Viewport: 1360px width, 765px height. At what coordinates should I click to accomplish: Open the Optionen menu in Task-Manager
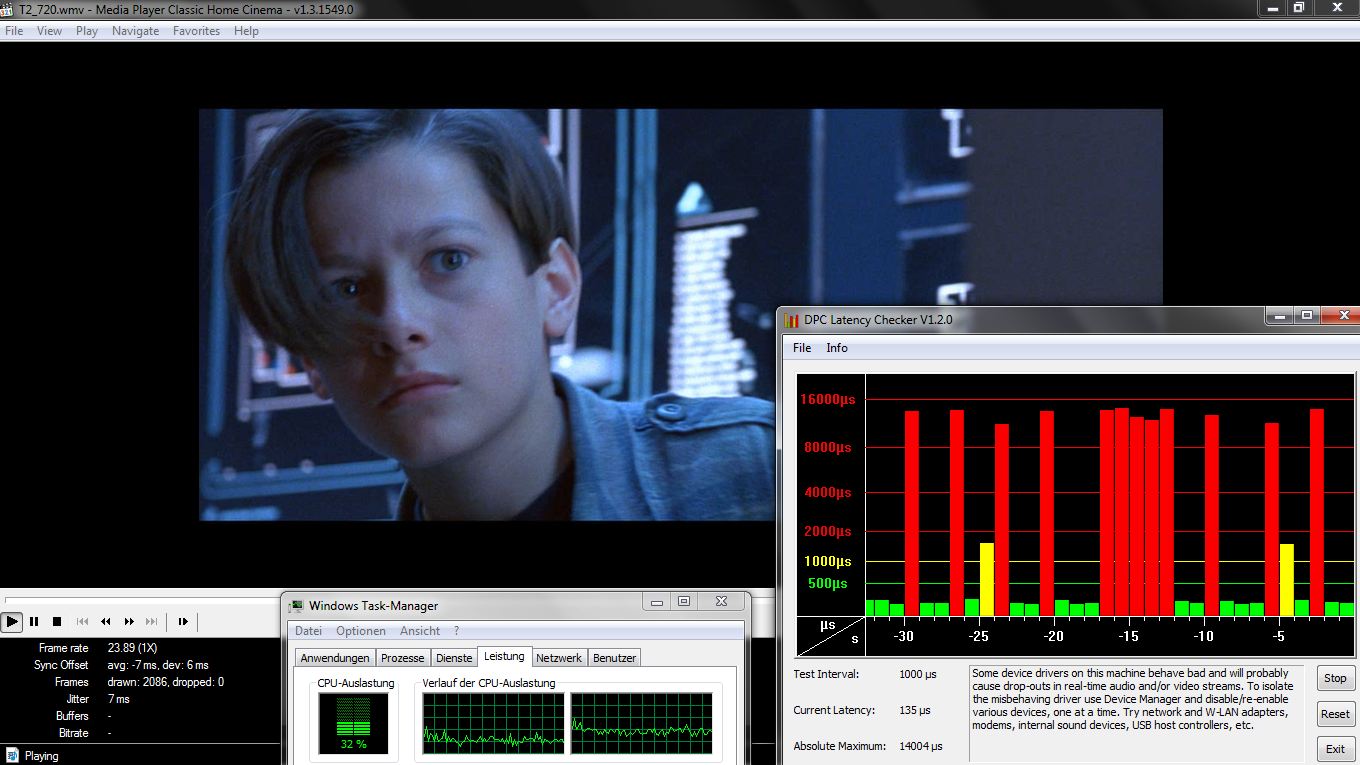pyautogui.click(x=361, y=631)
